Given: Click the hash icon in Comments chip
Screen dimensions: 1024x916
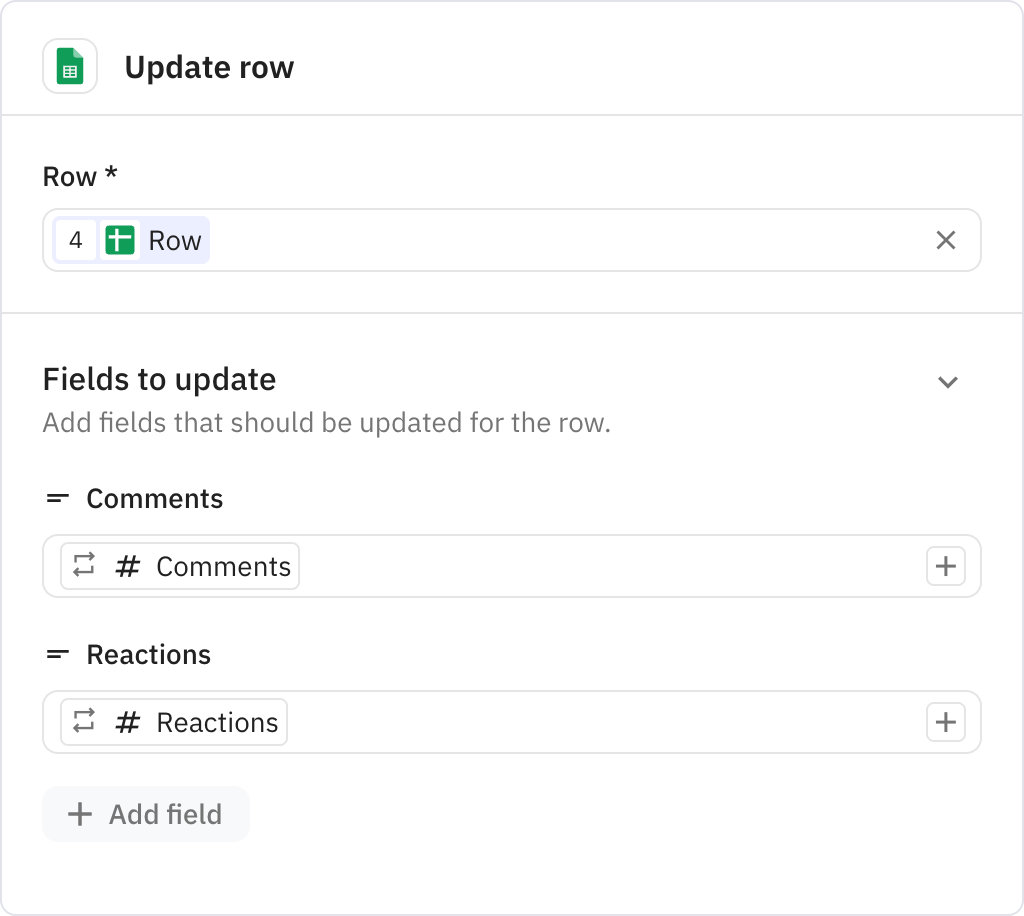Looking at the screenshot, I should coord(128,566).
